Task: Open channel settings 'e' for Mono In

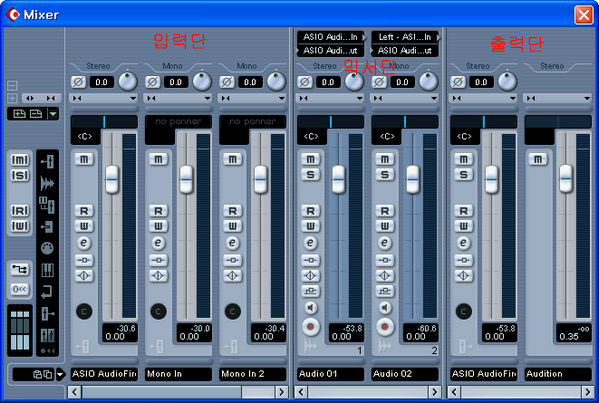Action: [x=158, y=243]
